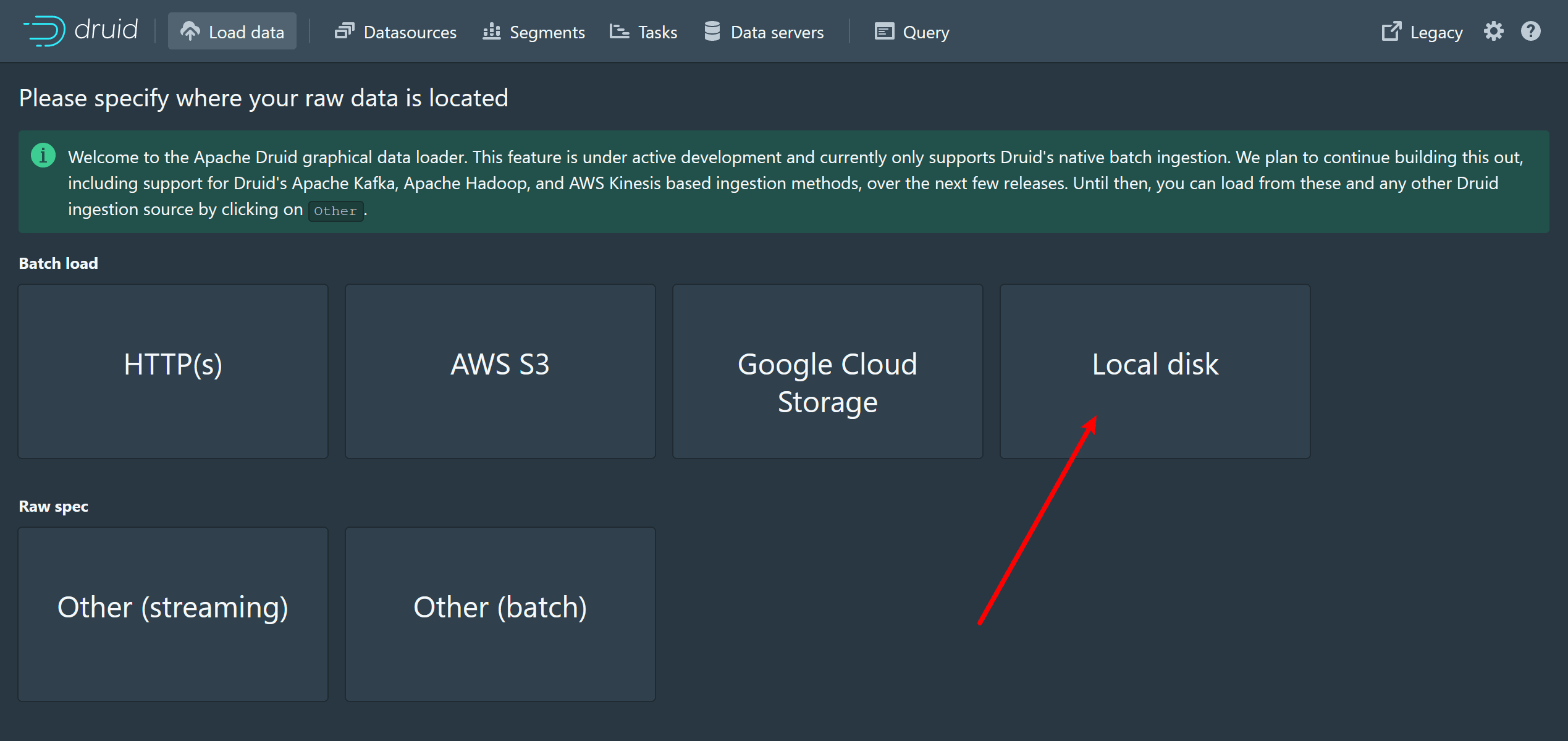Select the Local disk batch source
This screenshot has height=741, width=1568.
(x=1155, y=370)
